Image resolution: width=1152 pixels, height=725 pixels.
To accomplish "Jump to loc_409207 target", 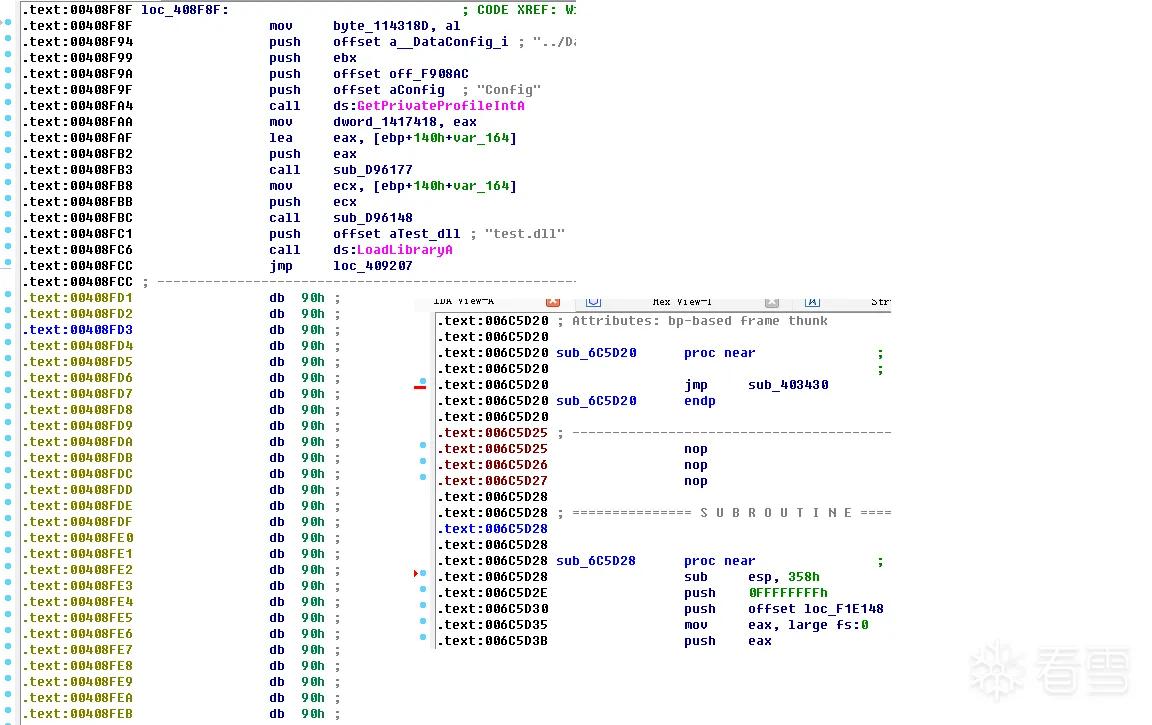I will click(372, 266).
